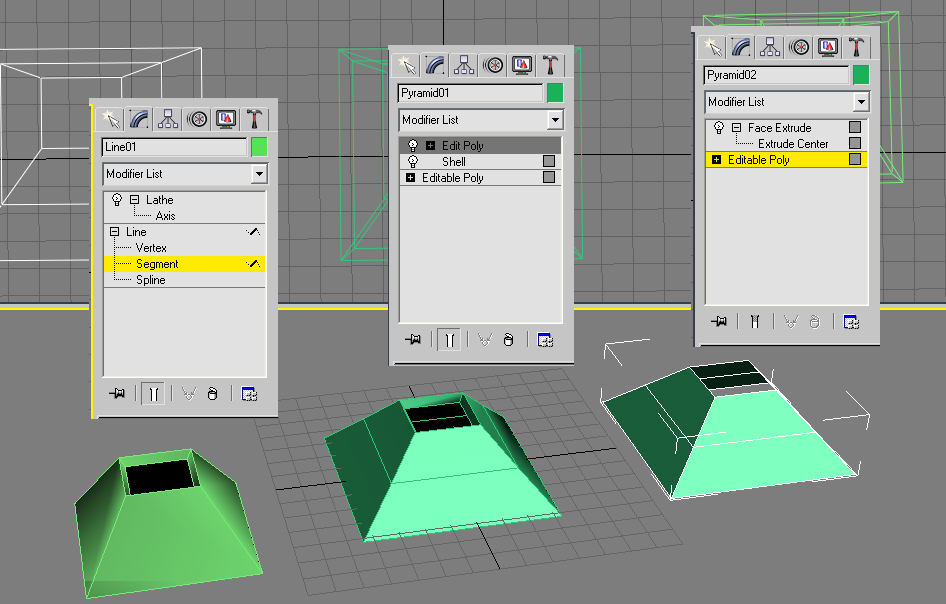Click Pin Stack icon in Line01 panel
The width and height of the screenshot is (946, 604).
(117, 393)
